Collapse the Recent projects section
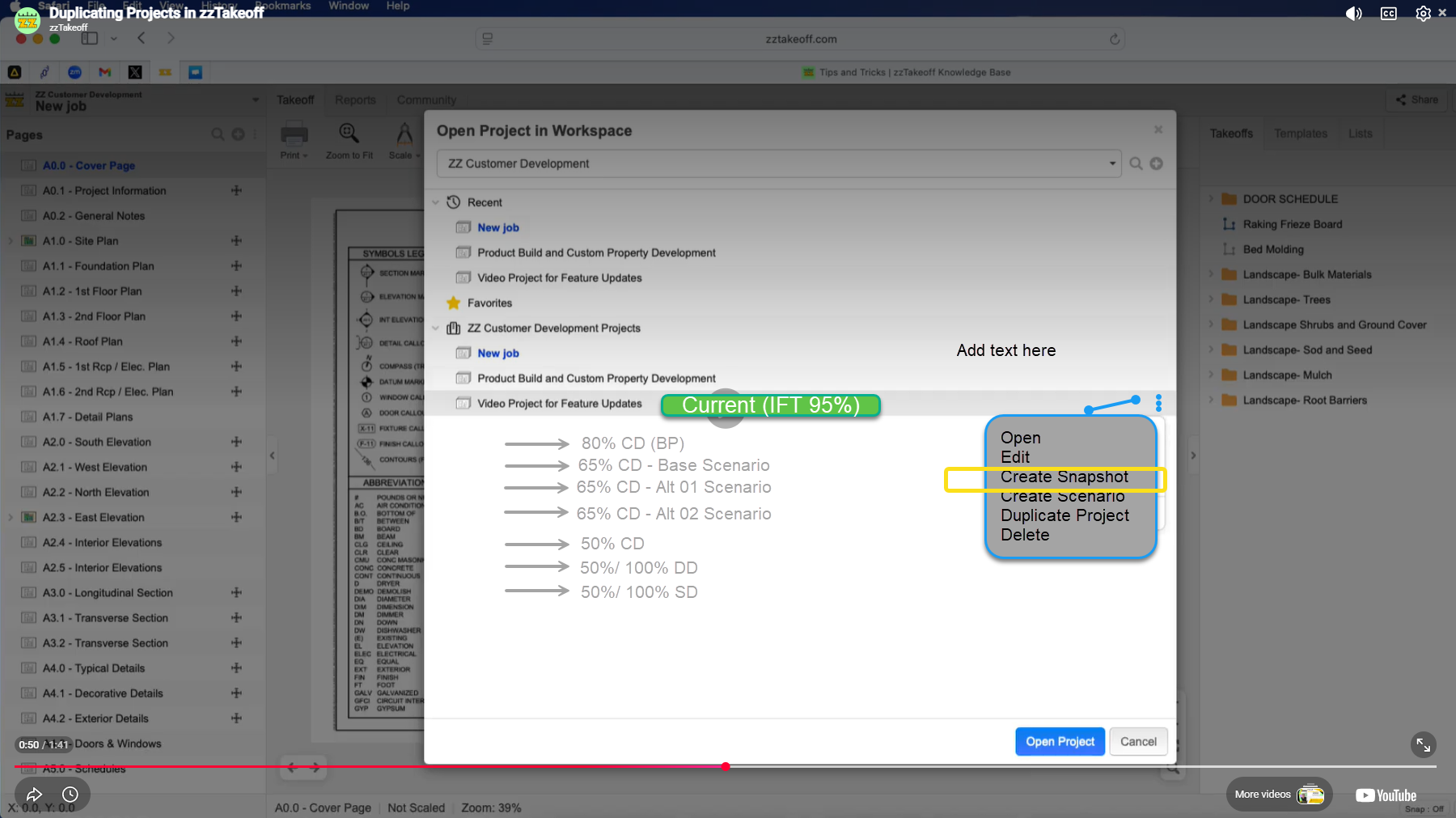Viewport: 1456px width, 818px height. pyautogui.click(x=436, y=202)
